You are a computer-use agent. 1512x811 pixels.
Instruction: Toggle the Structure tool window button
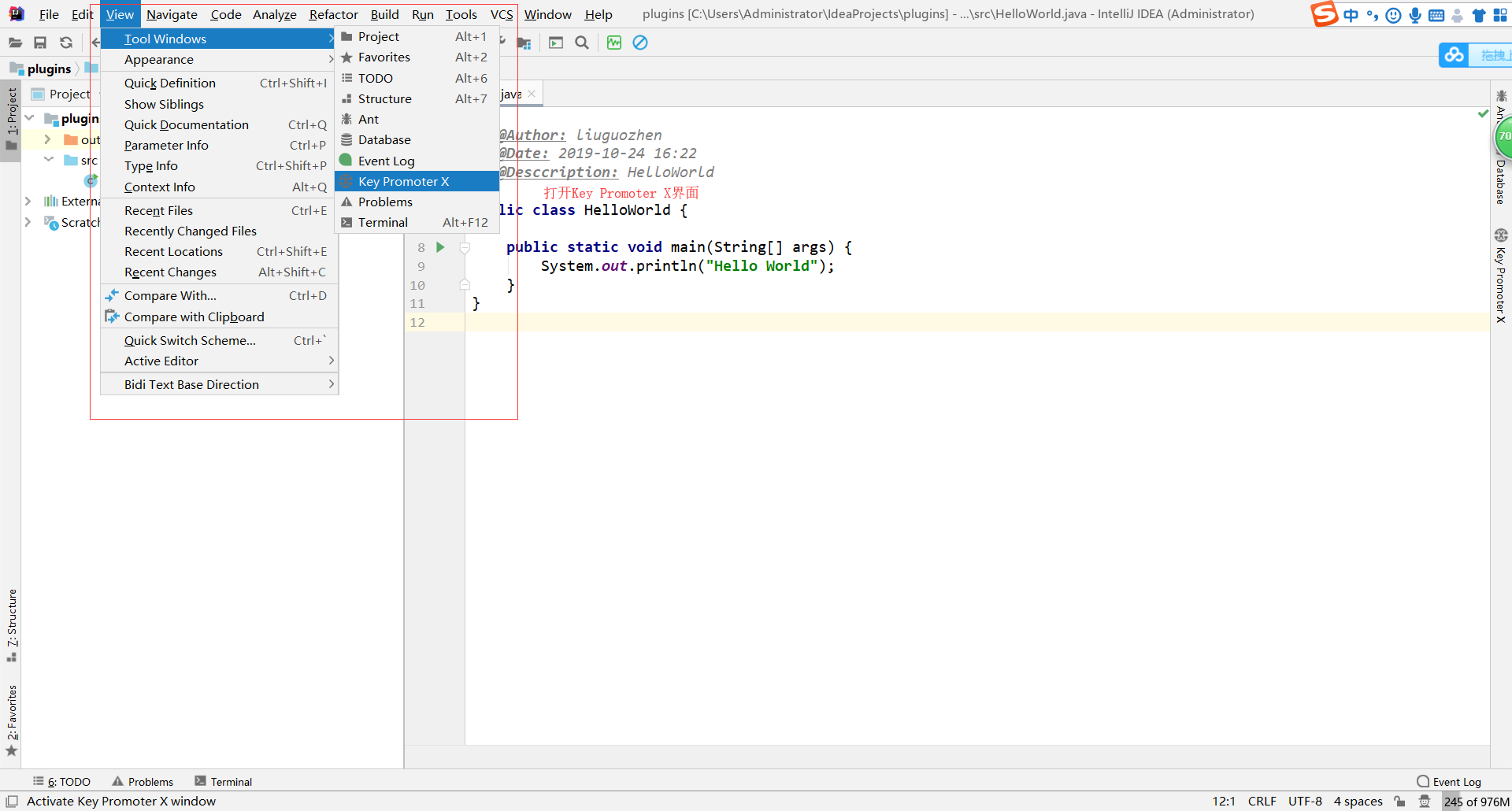11,622
